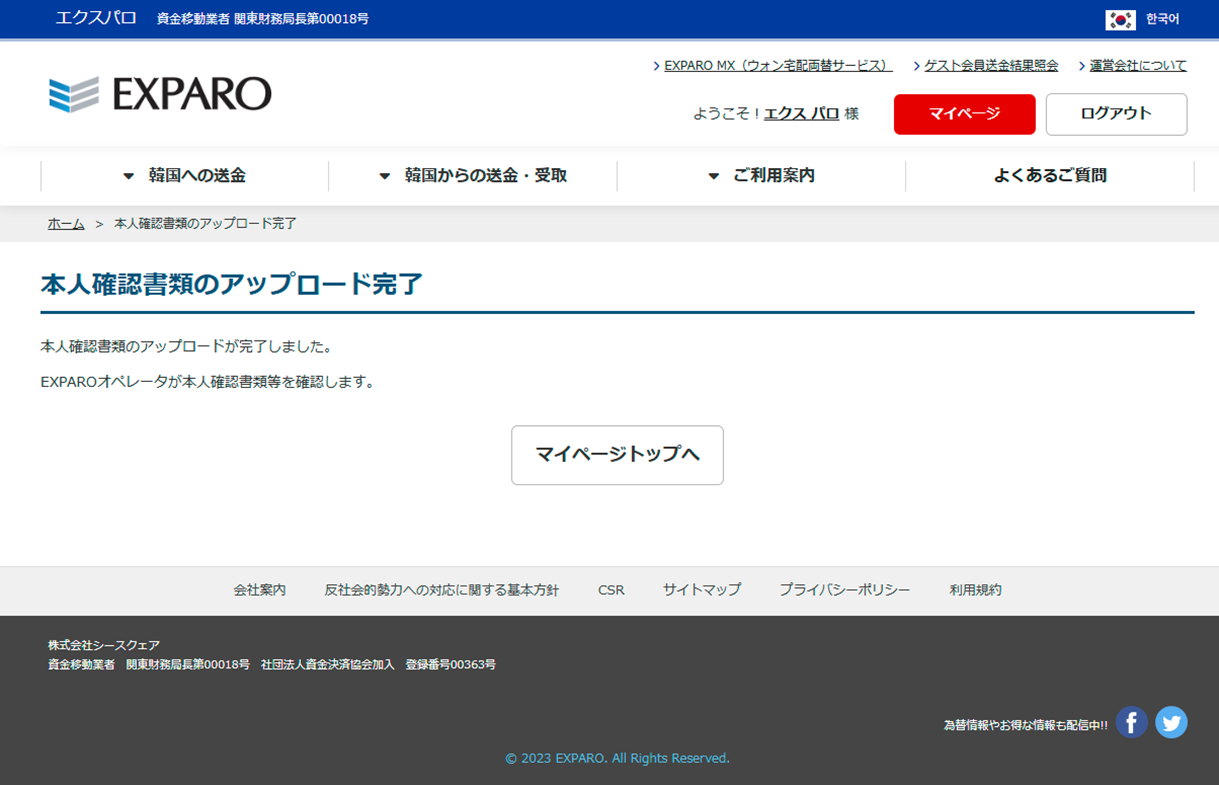This screenshot has height=785, width=1219.
Task: Click the Korean flag icon
Action: click(1120, 19)
